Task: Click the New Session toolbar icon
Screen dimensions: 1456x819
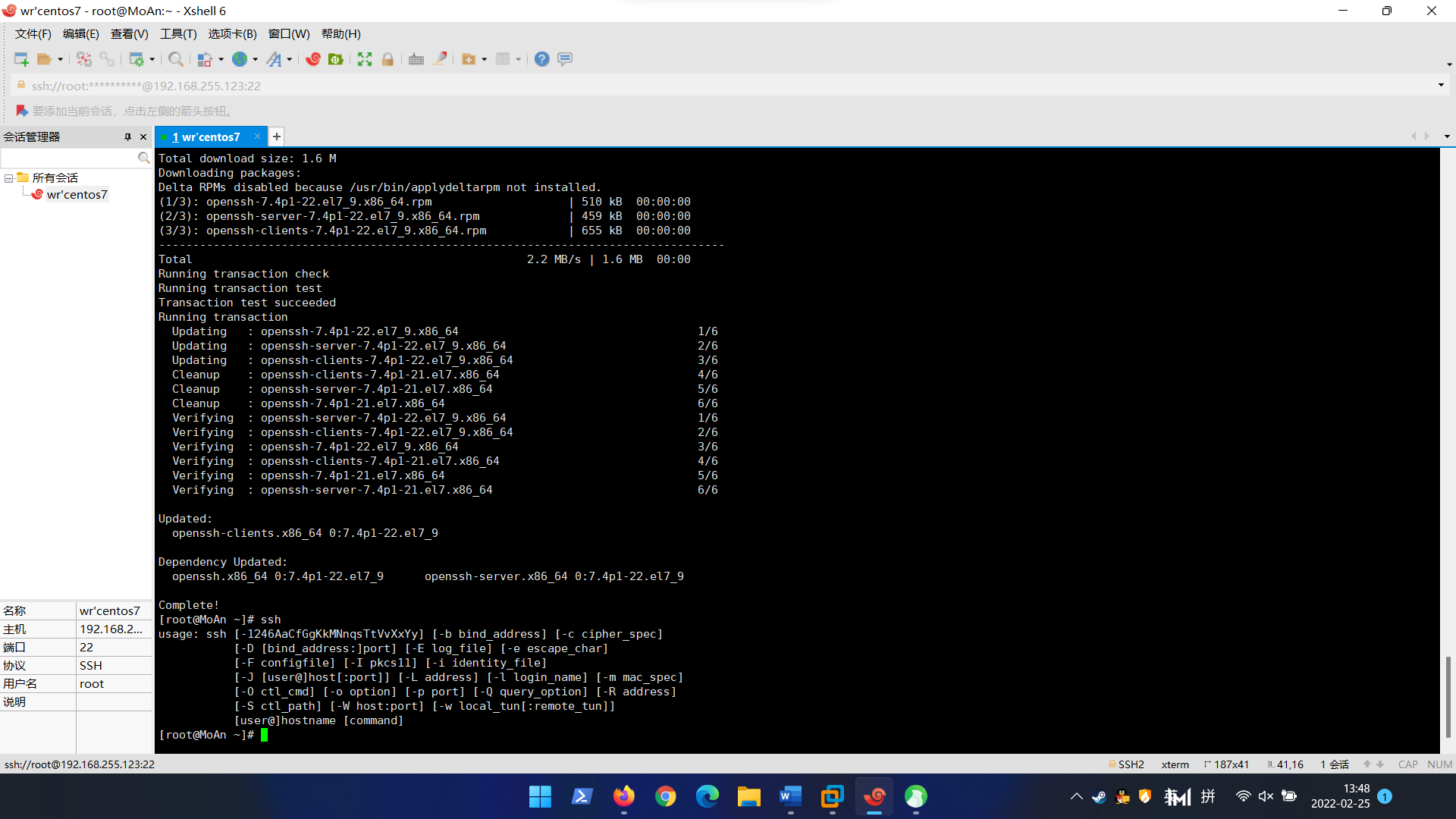Action: (x=20, y=59)
